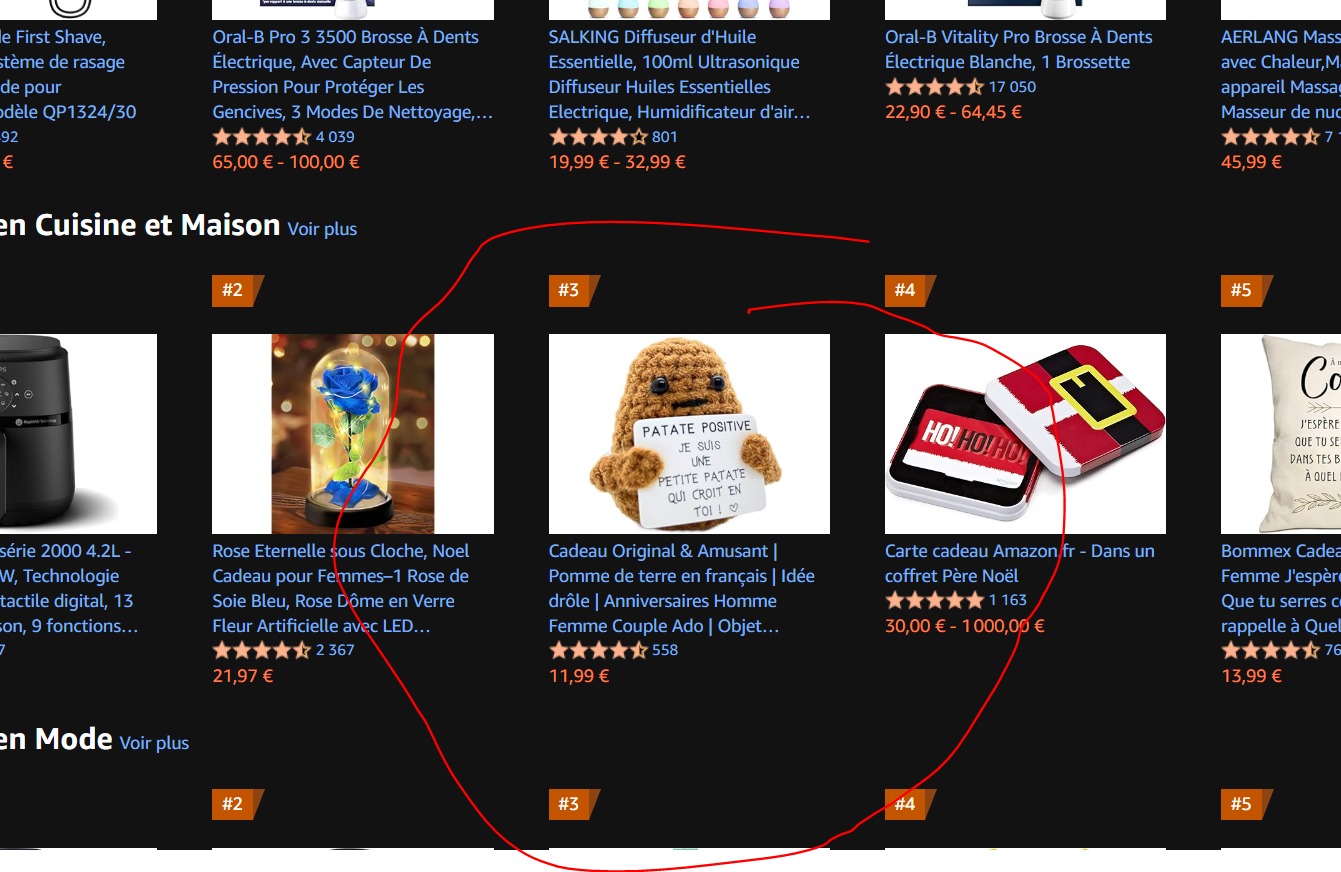Click star rating with 2 367 reviews

click(x=261, y=650)
